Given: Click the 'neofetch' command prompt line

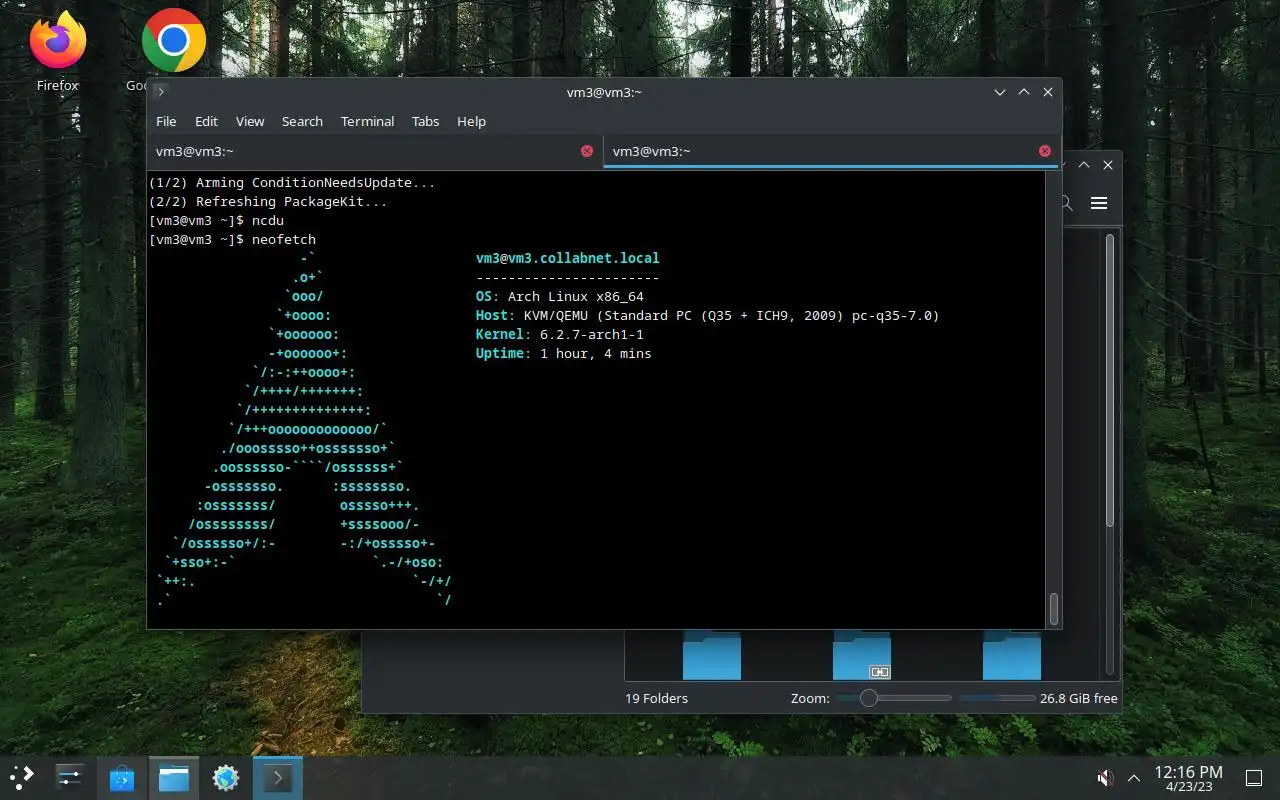Looking at the screenshot, I should pos(232,240).
